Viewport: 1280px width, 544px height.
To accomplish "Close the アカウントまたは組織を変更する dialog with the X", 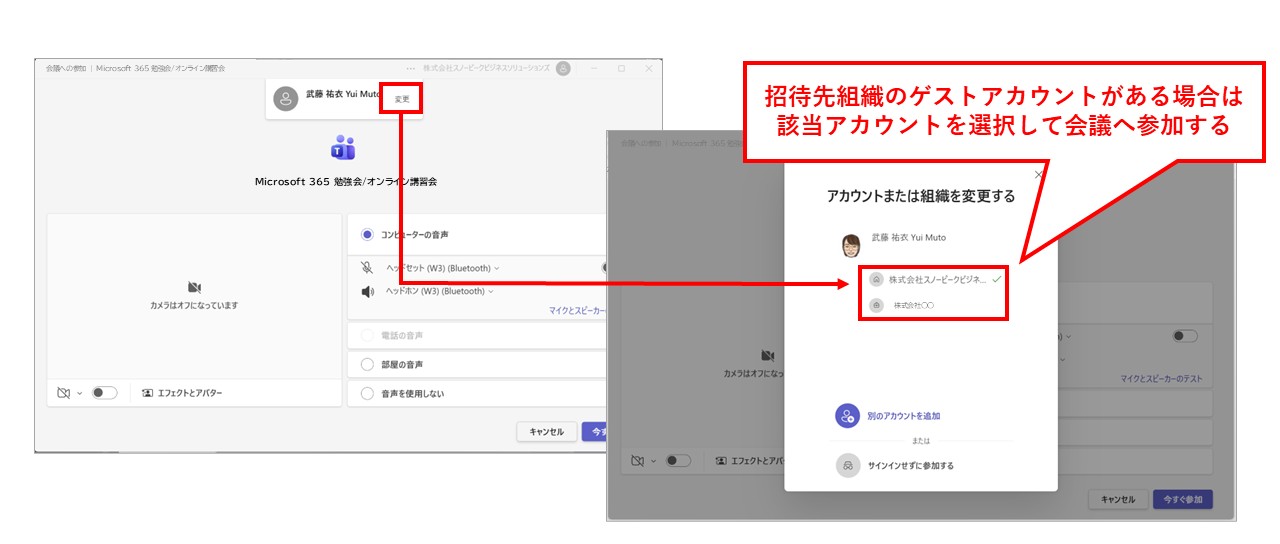I will pyautogui.click(x=1038, y=174).
